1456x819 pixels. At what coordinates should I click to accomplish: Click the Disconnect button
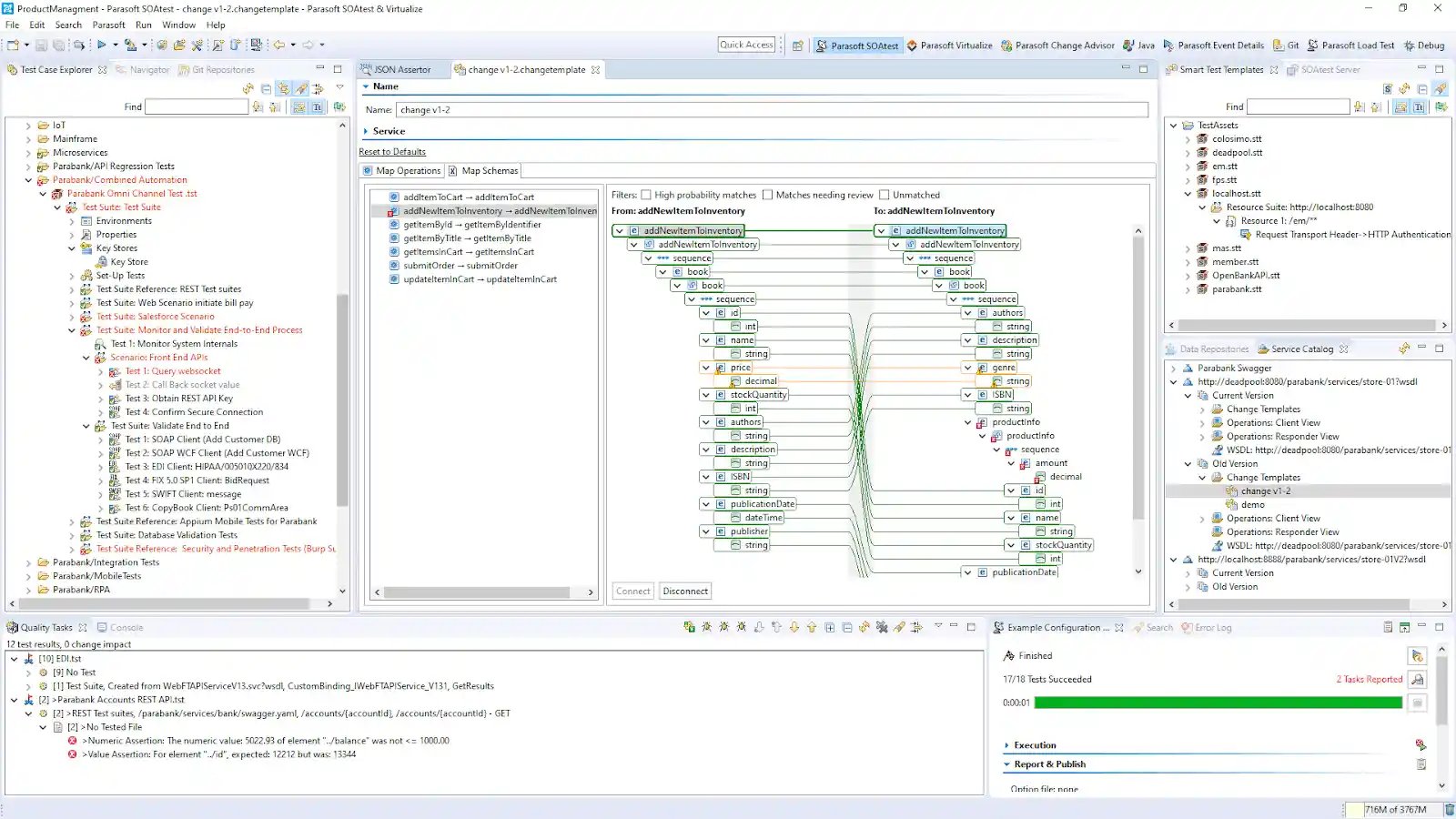tap(684, 591)
